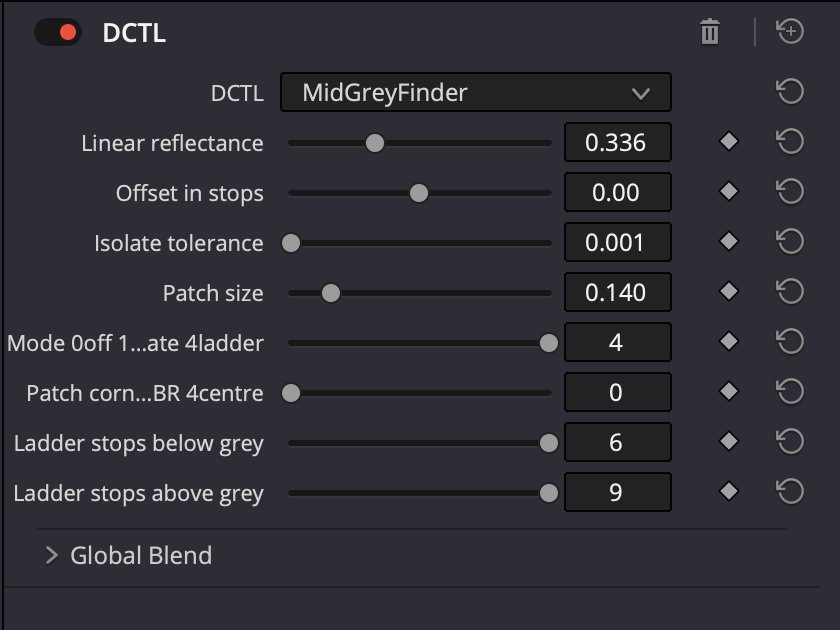This screenshot has height=630, width=840.
Task: Click the Patch size value field 0.140
Action: tap(618, 292)
